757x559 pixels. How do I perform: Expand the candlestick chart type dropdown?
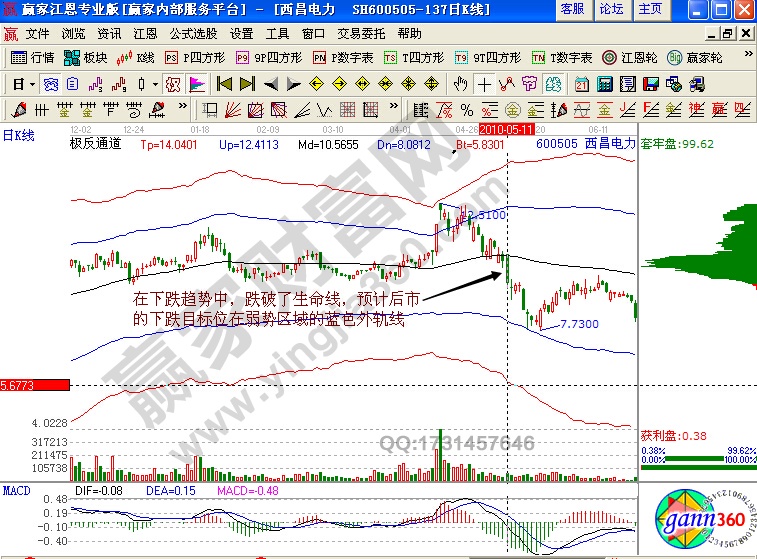pyautogui.click(x=154, y=83)
